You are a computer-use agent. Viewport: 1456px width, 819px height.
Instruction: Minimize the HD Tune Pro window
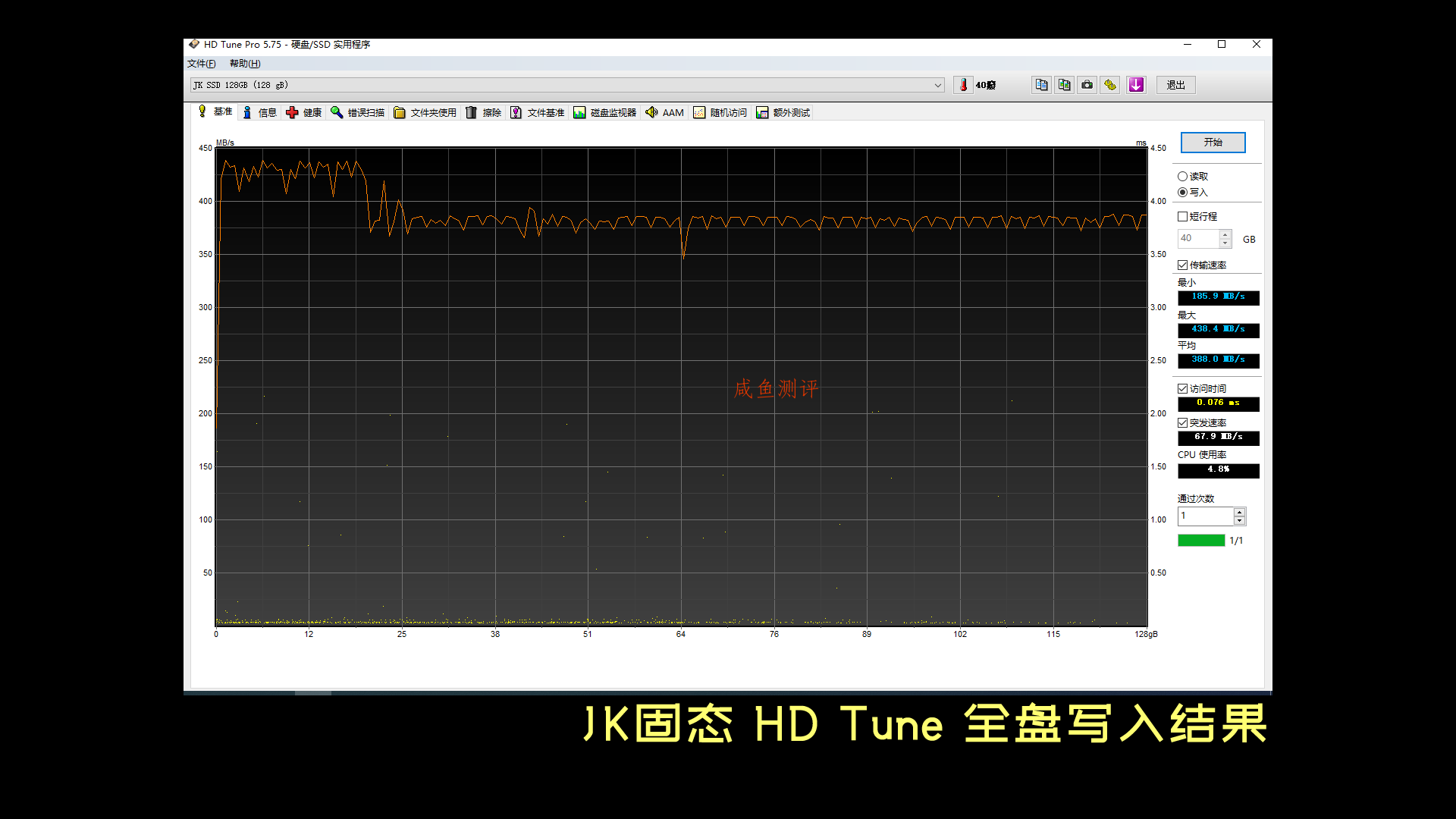click(x=1188, y=45)
